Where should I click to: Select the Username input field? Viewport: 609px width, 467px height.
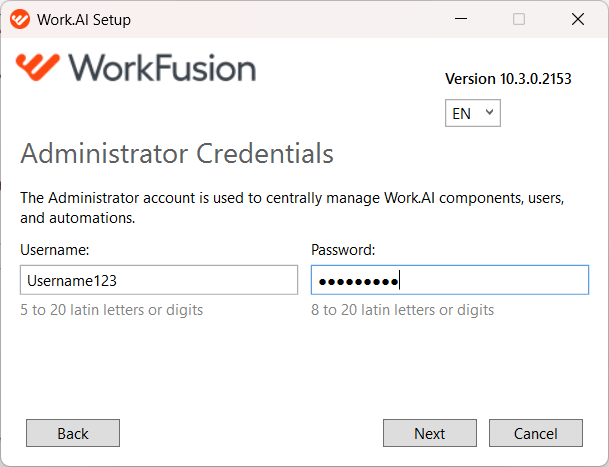tap(159, 280)
